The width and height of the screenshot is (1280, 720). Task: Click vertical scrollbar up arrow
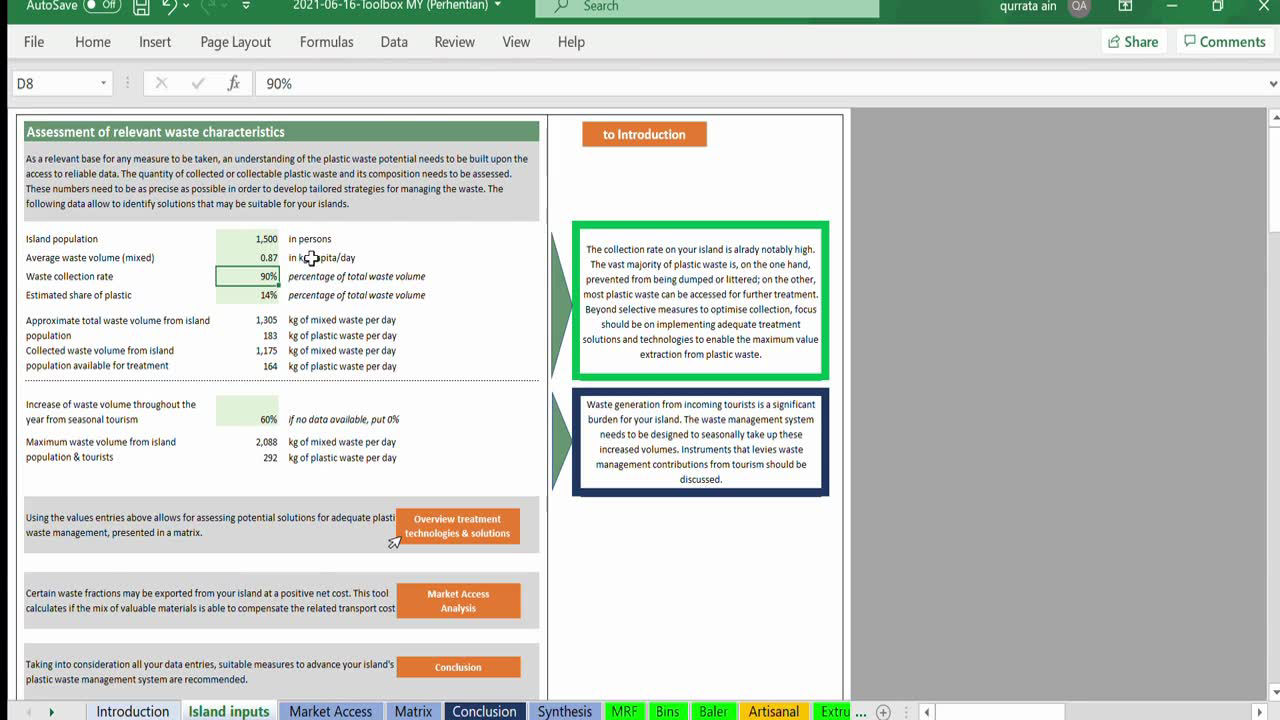point(1273,118)
